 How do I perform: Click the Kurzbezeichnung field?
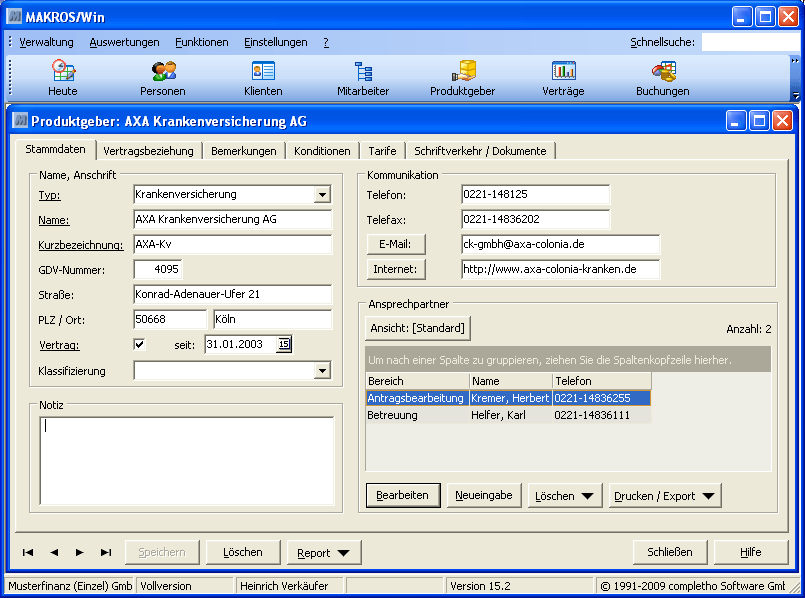point(233,244)
